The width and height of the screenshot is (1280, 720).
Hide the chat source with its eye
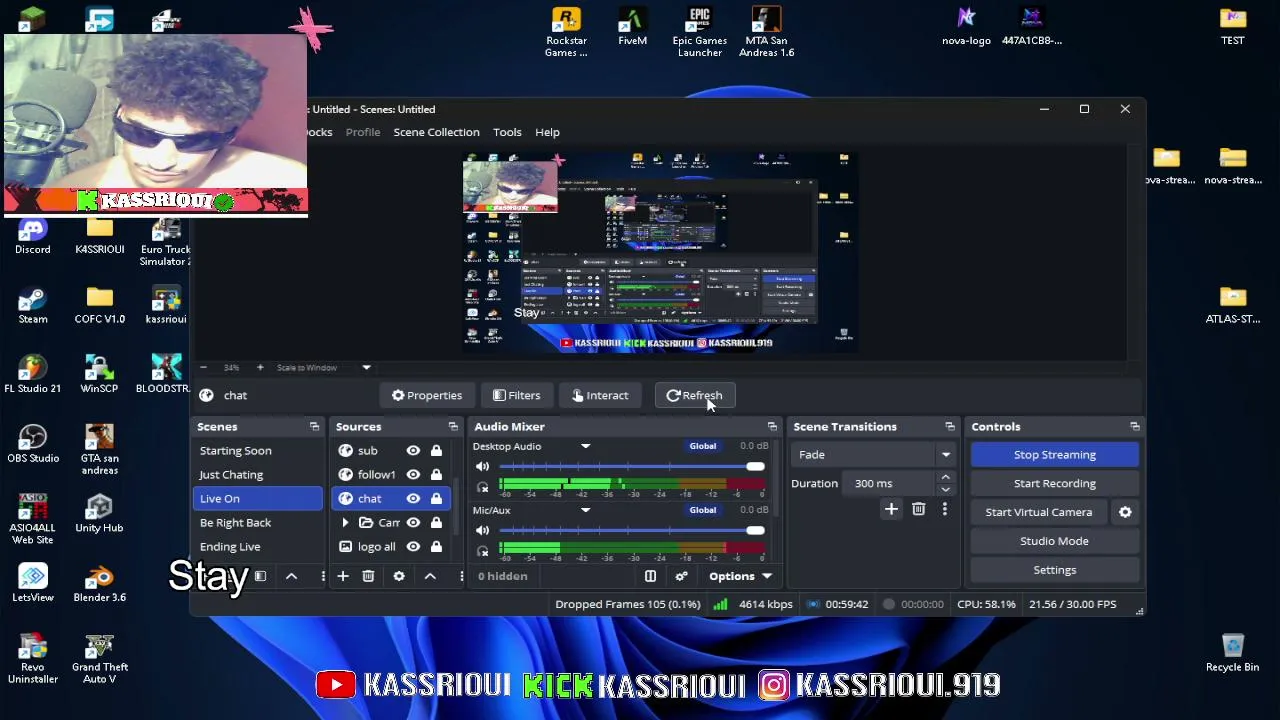coord(413,499)
